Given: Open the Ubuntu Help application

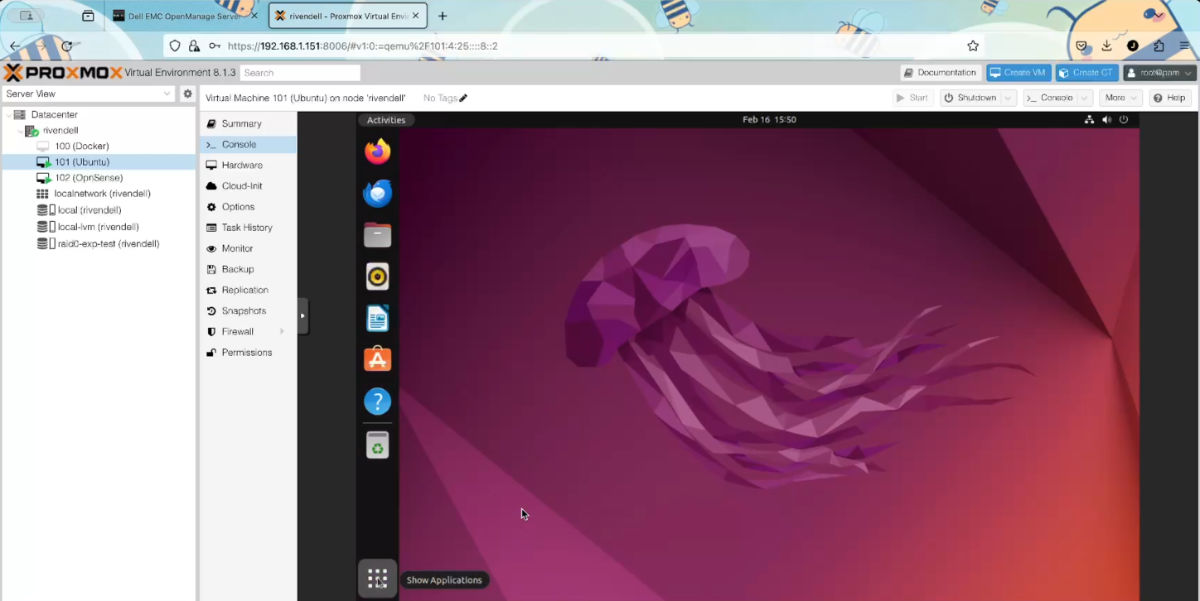Looking at the screenshot, I should coord(377,401).
